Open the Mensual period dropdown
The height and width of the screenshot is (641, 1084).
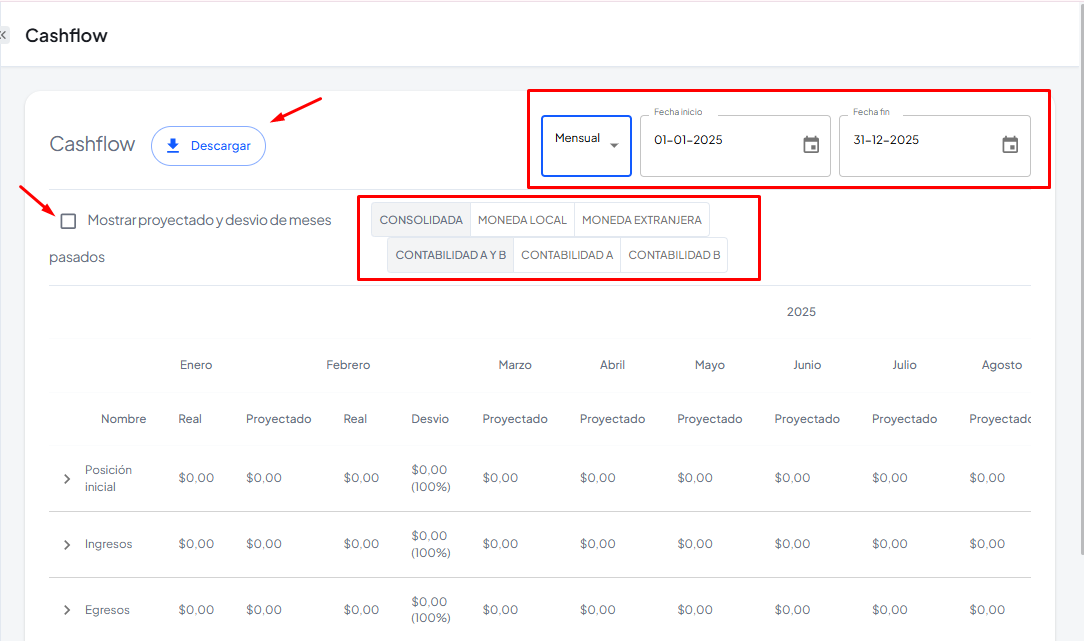[587, 145]
